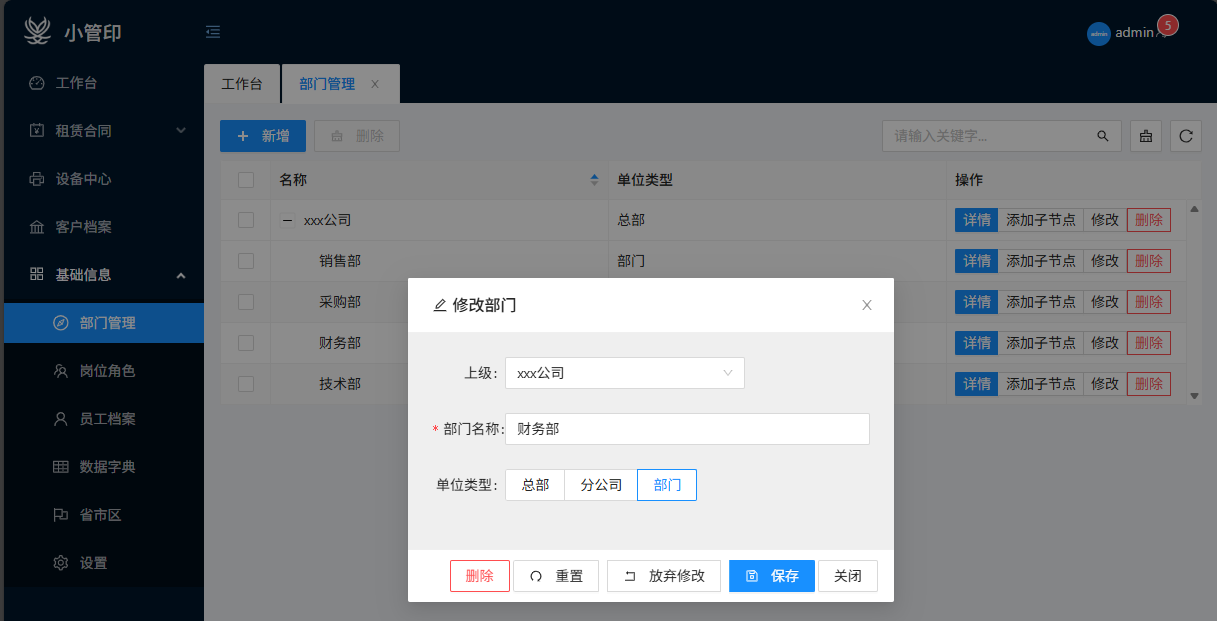Click 修改 for 销售部 row
This screenshot has width=1217, height=621.
1105,261
